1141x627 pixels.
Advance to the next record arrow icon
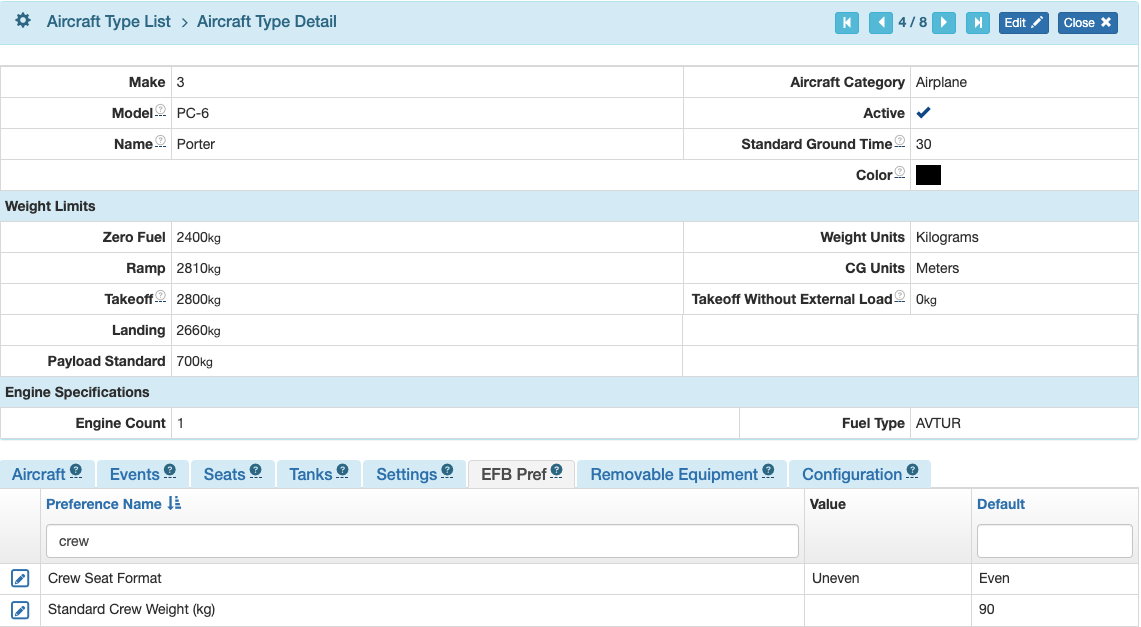(x=944, y=22)
